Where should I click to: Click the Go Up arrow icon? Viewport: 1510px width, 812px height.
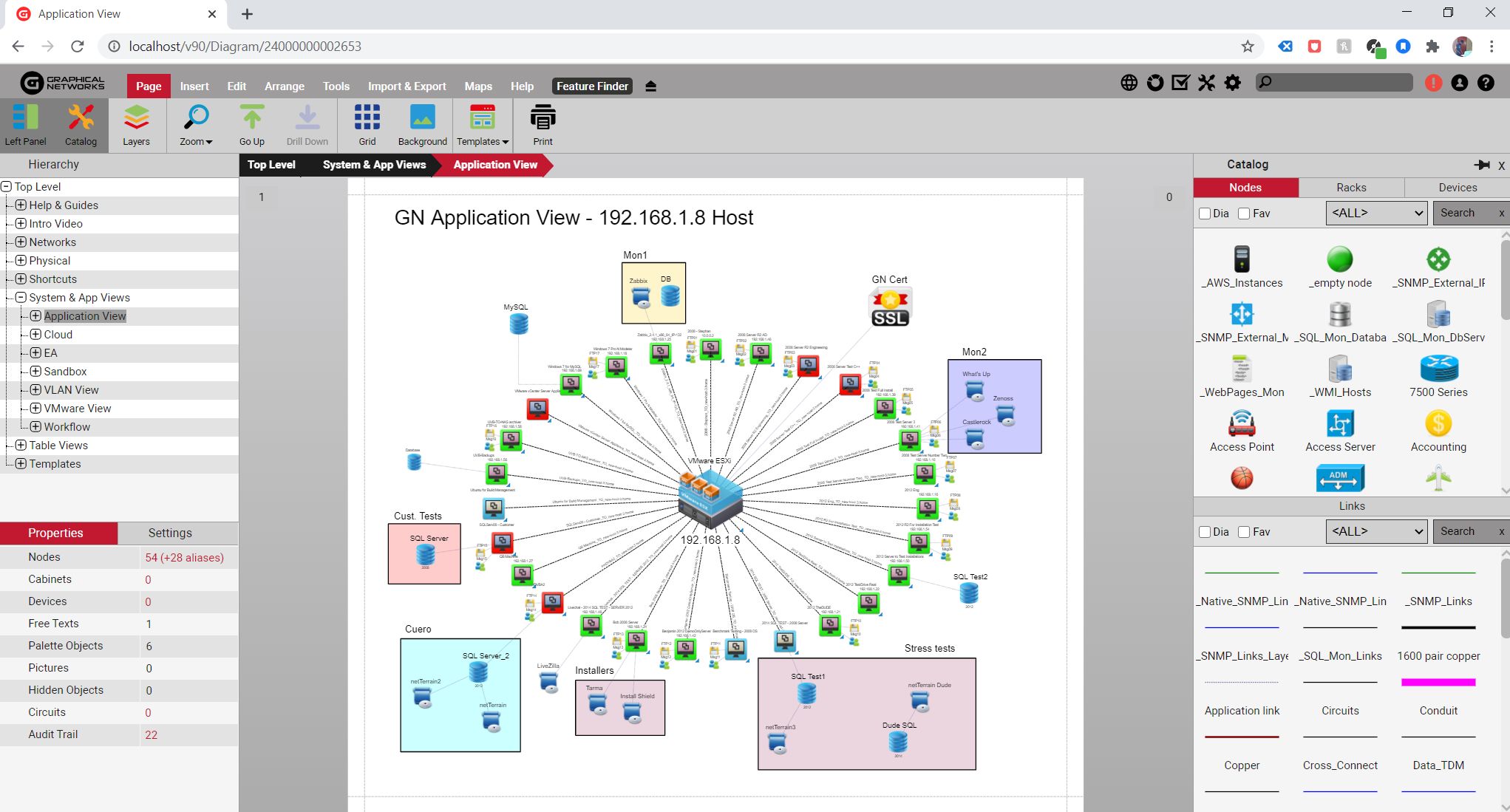(251, 118)
